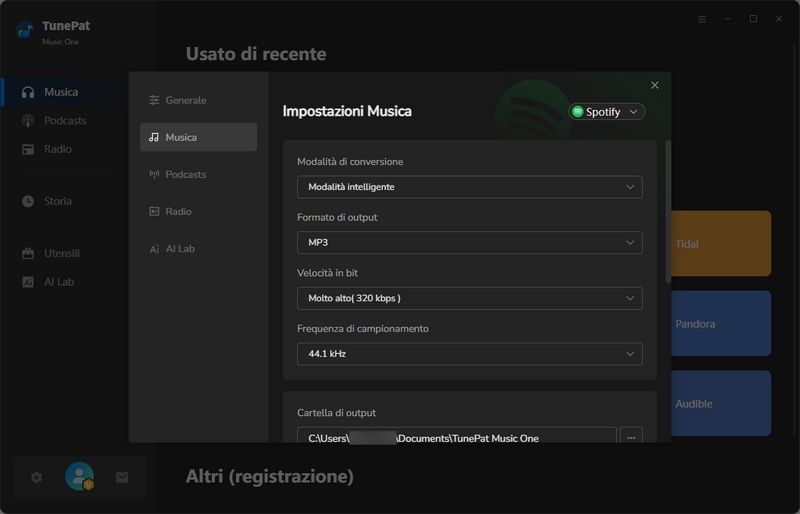The height and width of the screenshot is (514, 800).
Task: Open Utensili tools in the sidebar
Action: [x=62, y=253]
